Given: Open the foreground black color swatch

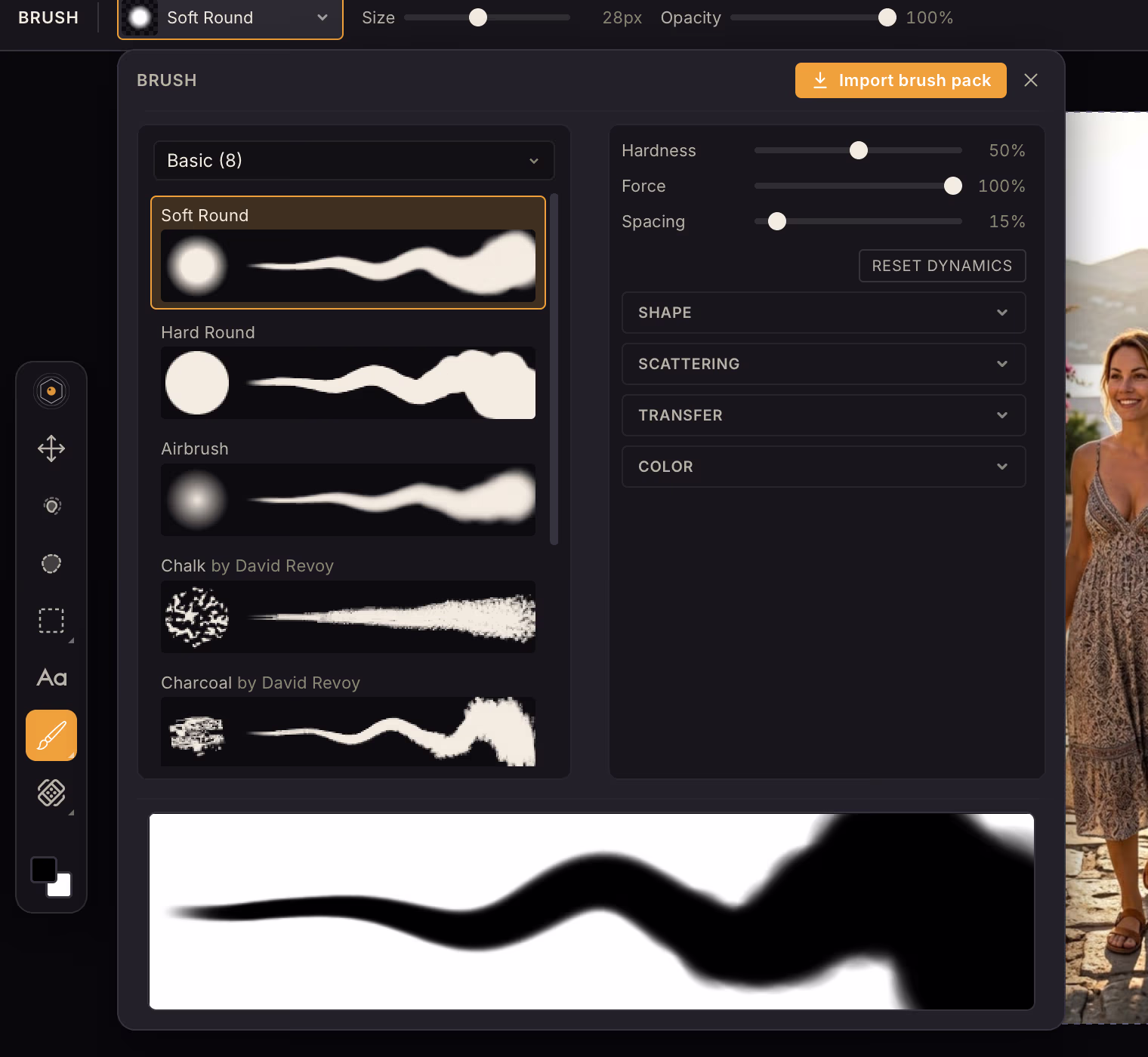Looking at the screenshot, I should pos(43,869).
